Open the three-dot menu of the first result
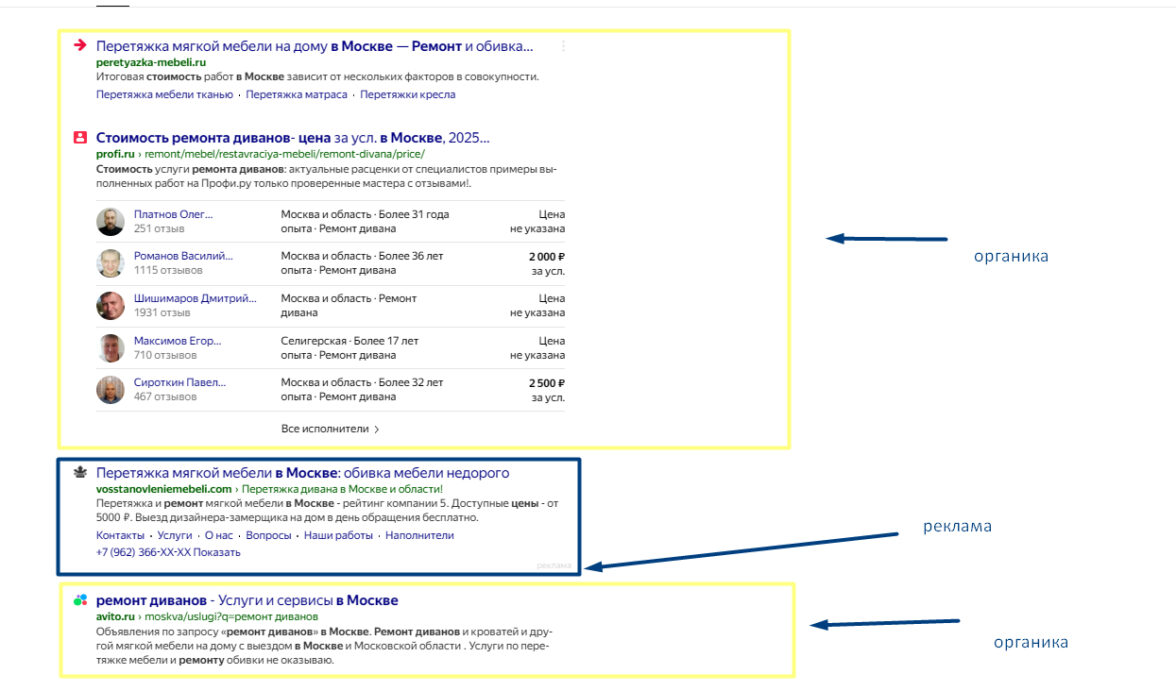The height and width of the screenshot is (691, 1176). click(563, 47)
